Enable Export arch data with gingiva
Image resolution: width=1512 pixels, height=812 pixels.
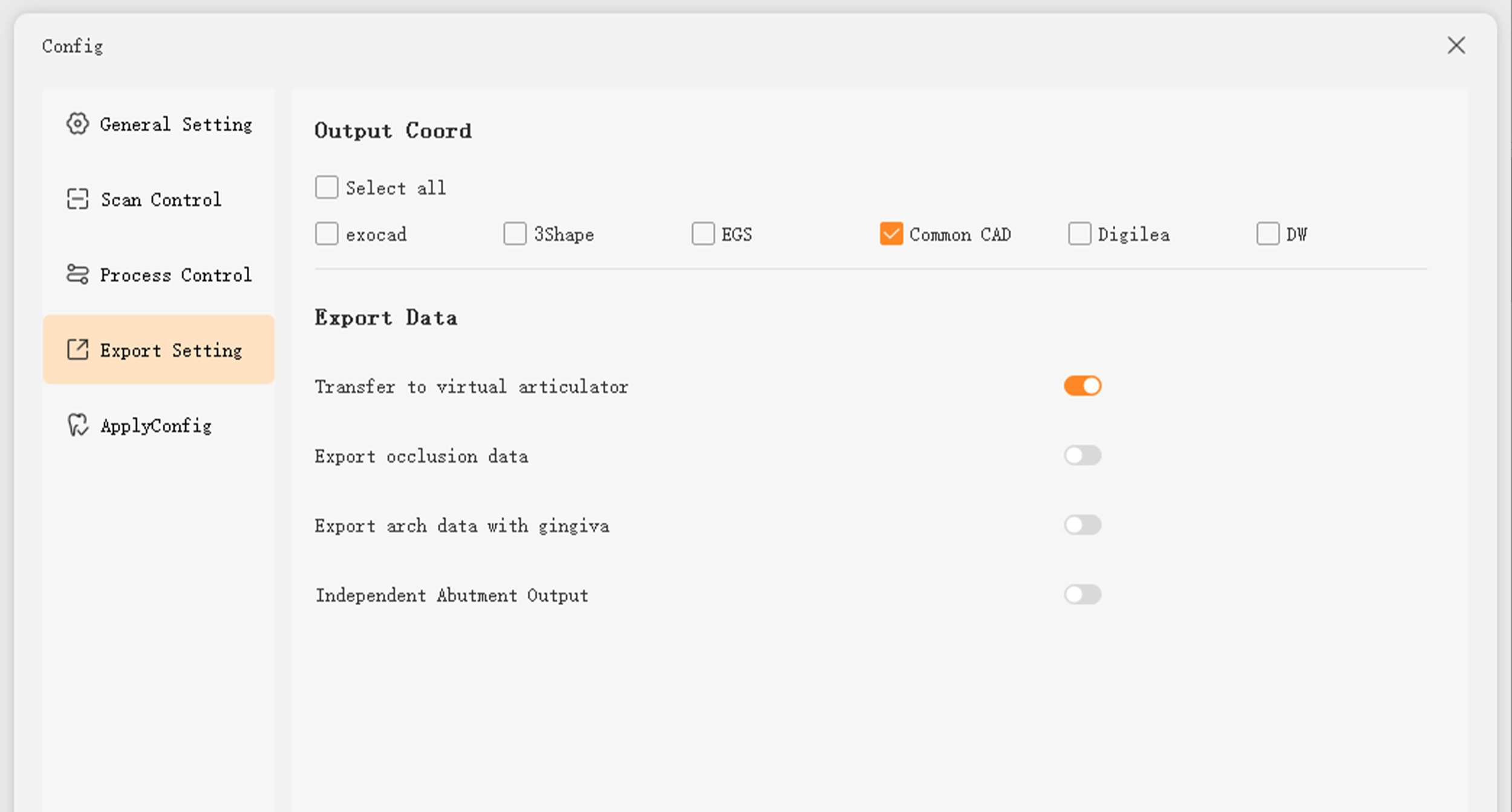point(1083,525)
